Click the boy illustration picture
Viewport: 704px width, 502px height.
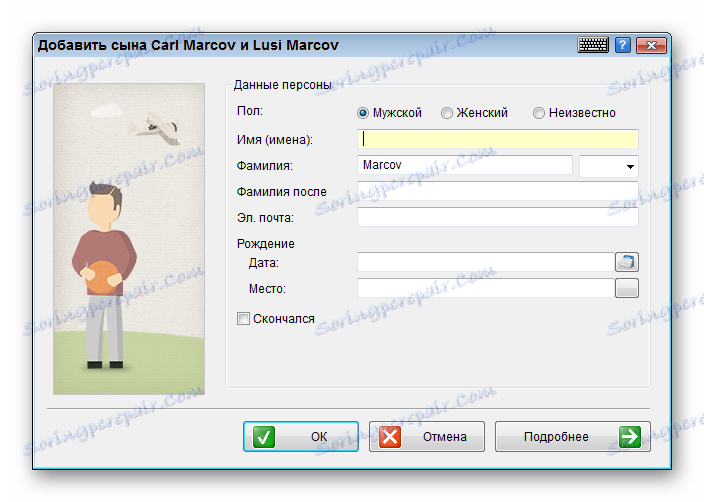129,239
